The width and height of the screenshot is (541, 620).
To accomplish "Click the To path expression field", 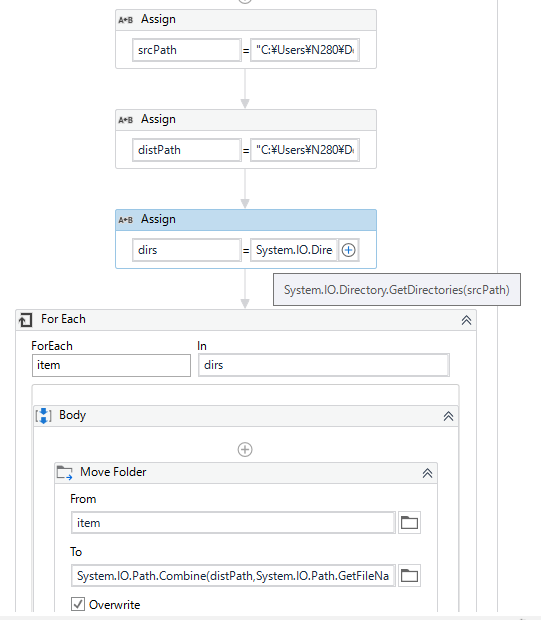I will tap(233, 575).
